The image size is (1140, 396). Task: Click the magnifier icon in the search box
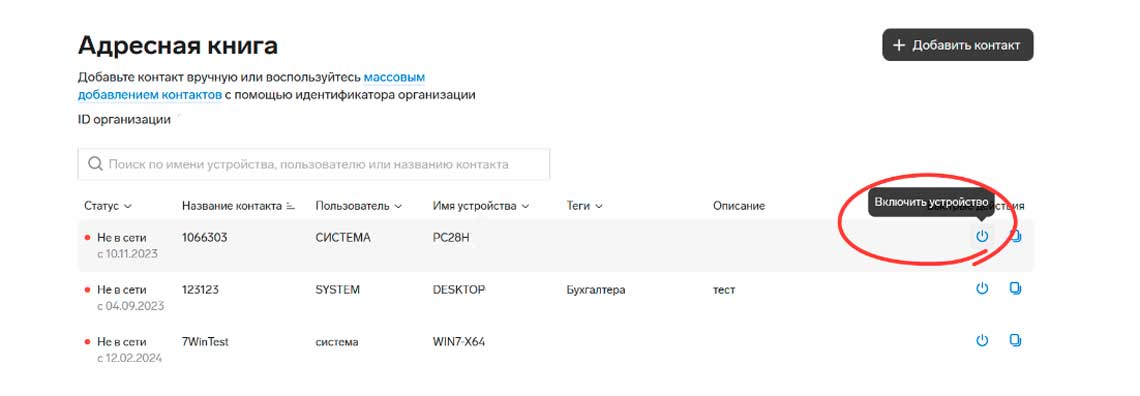click(x=95, y=164)
